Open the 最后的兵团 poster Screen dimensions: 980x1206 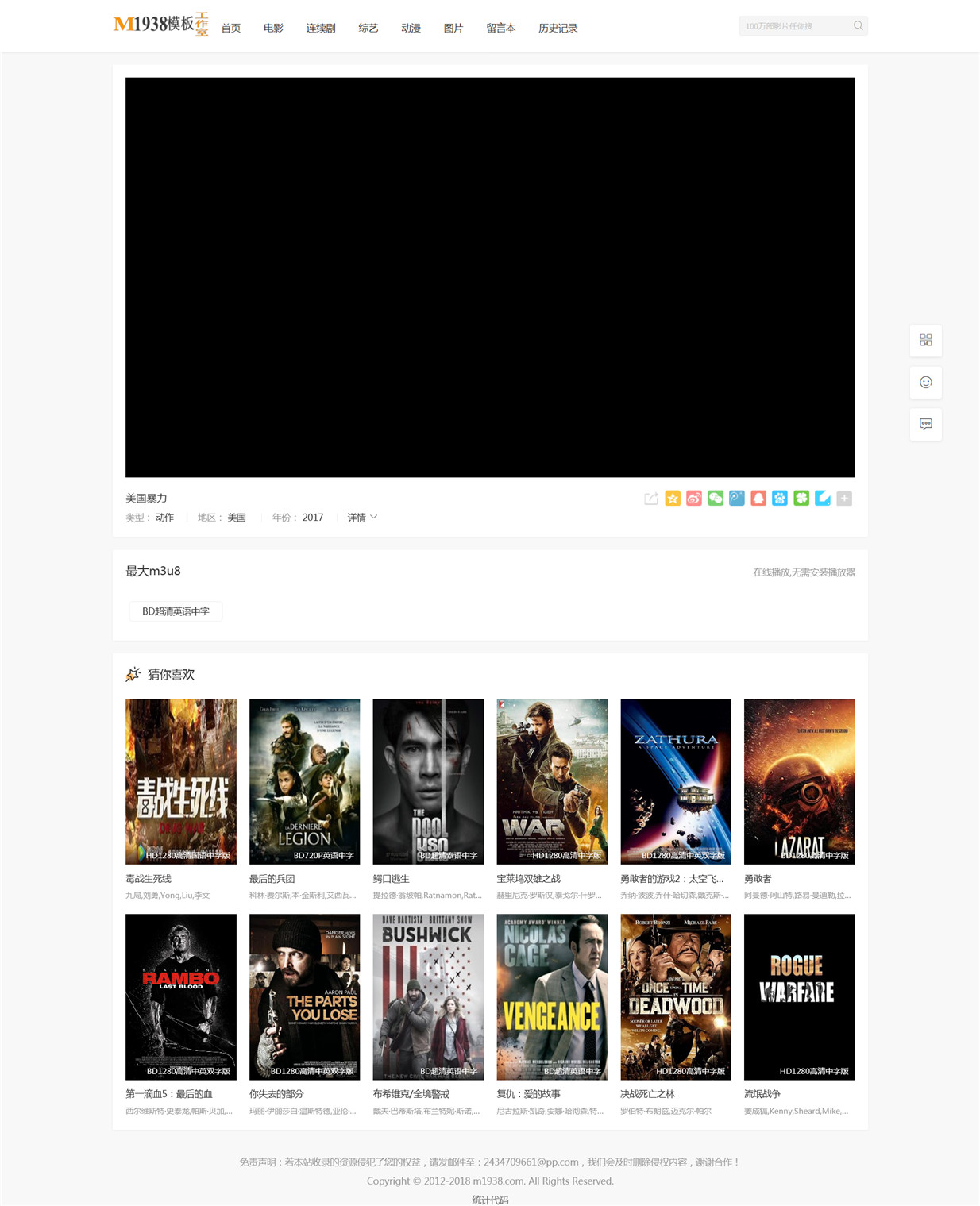coord(305,781)
